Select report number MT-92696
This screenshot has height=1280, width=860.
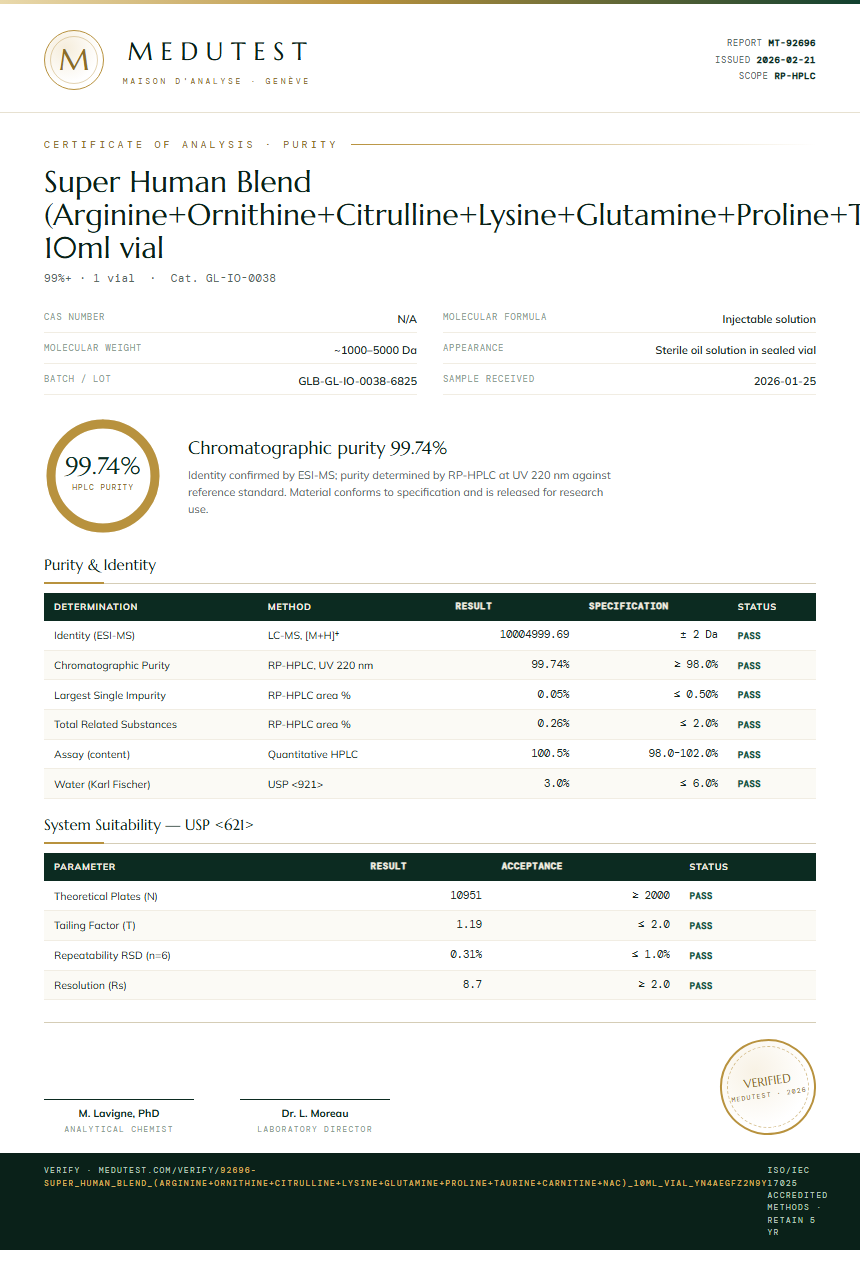click(x=792, y=43)
